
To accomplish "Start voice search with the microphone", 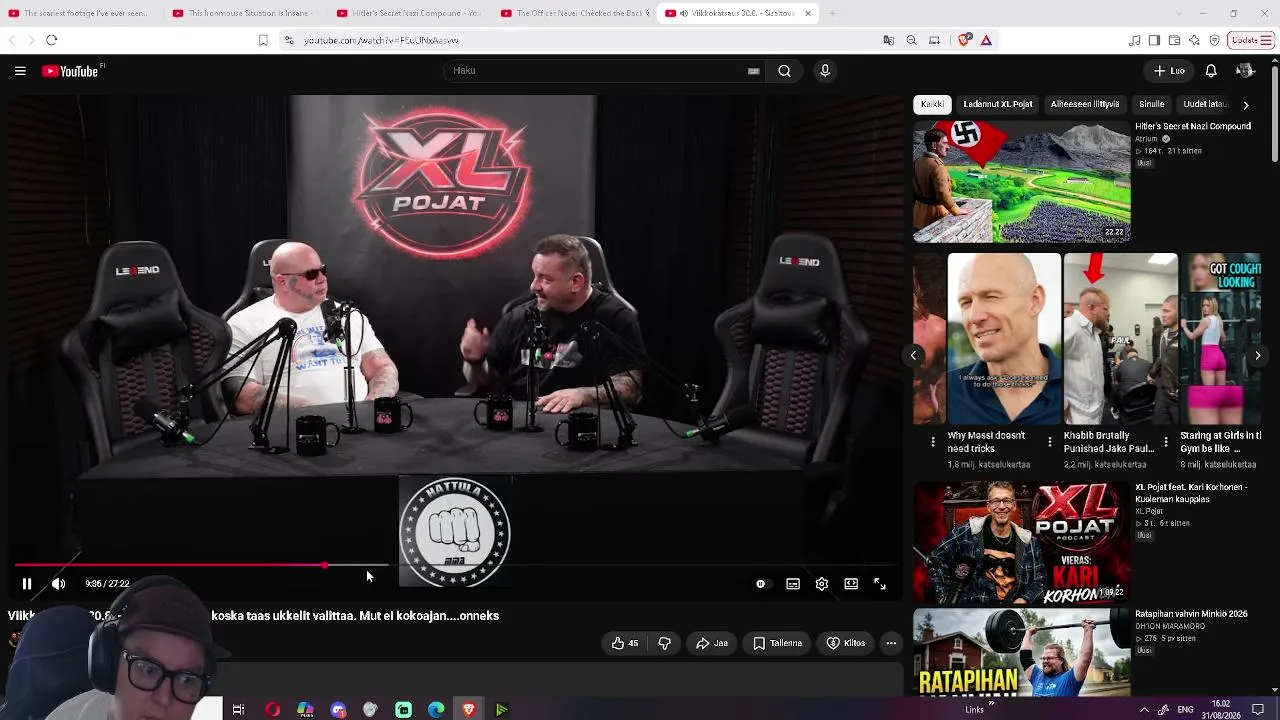I will (825, 71).
